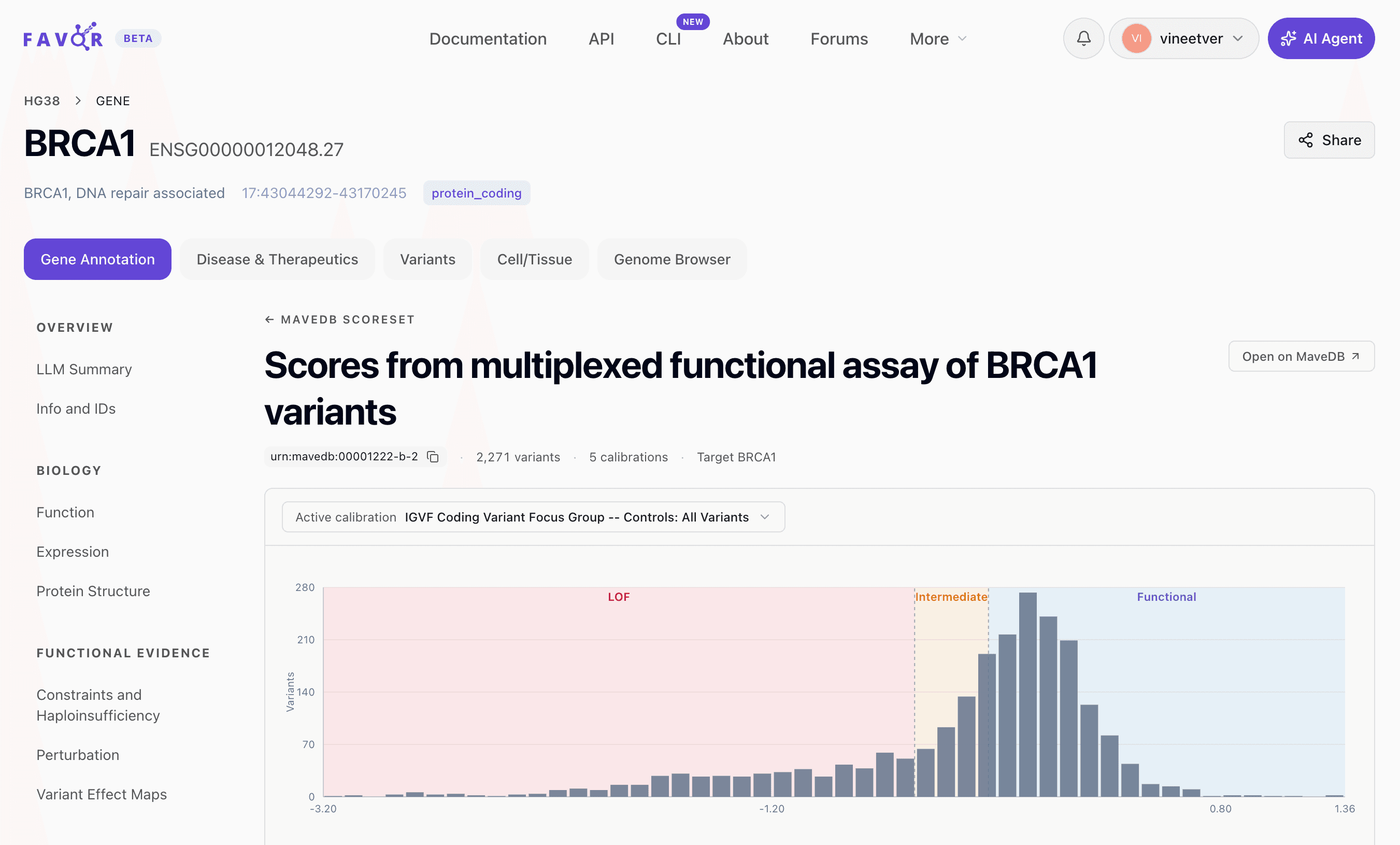Open the Active calibration dropdown
Image resolution: width=1400 pixels, height=845 pixels.
[x=534, y=517]
